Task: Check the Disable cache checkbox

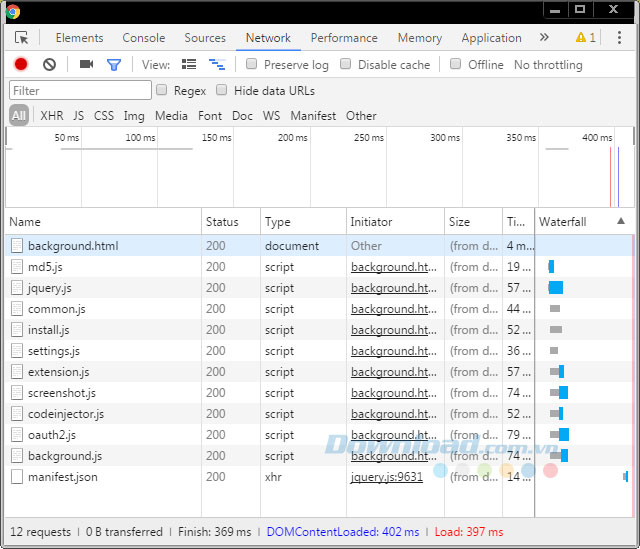Action: (346, 64)
